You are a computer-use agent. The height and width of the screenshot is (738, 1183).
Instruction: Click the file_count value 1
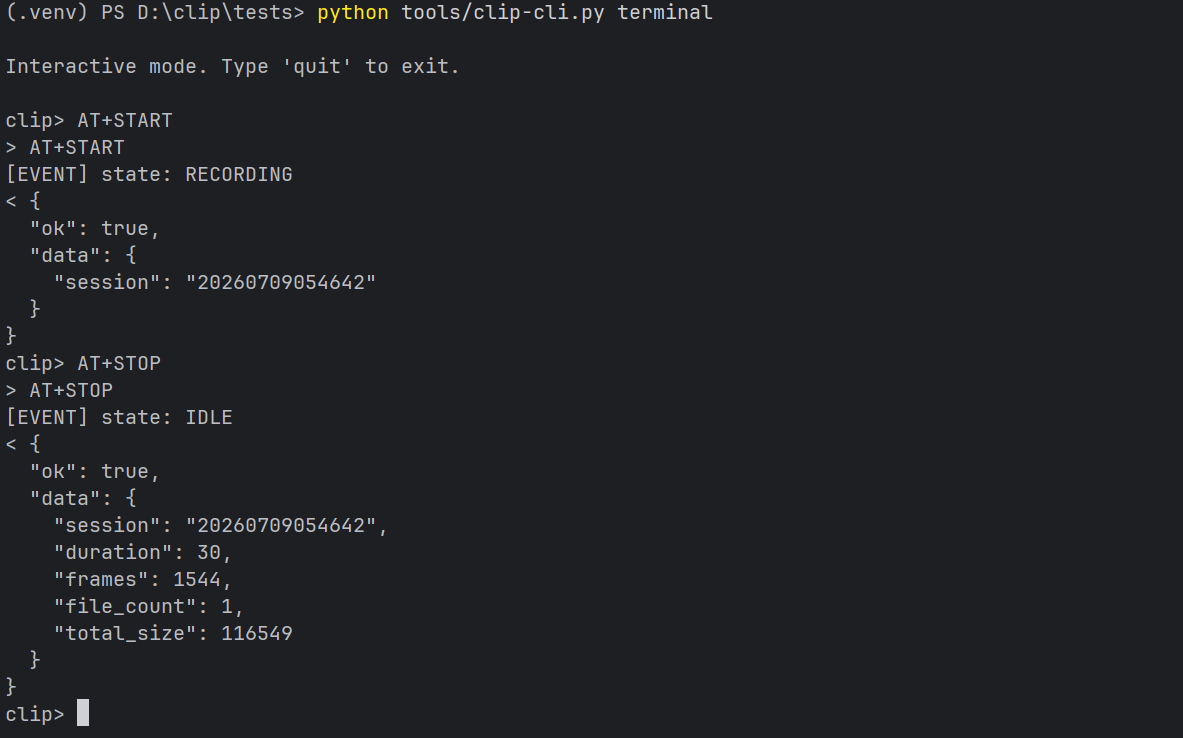[226, 607]
